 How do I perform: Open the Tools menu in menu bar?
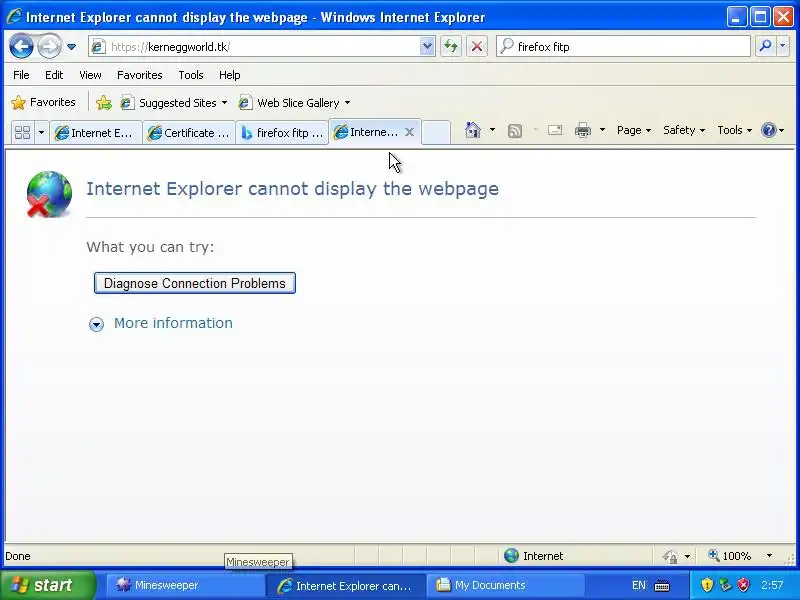coord(191,75)
